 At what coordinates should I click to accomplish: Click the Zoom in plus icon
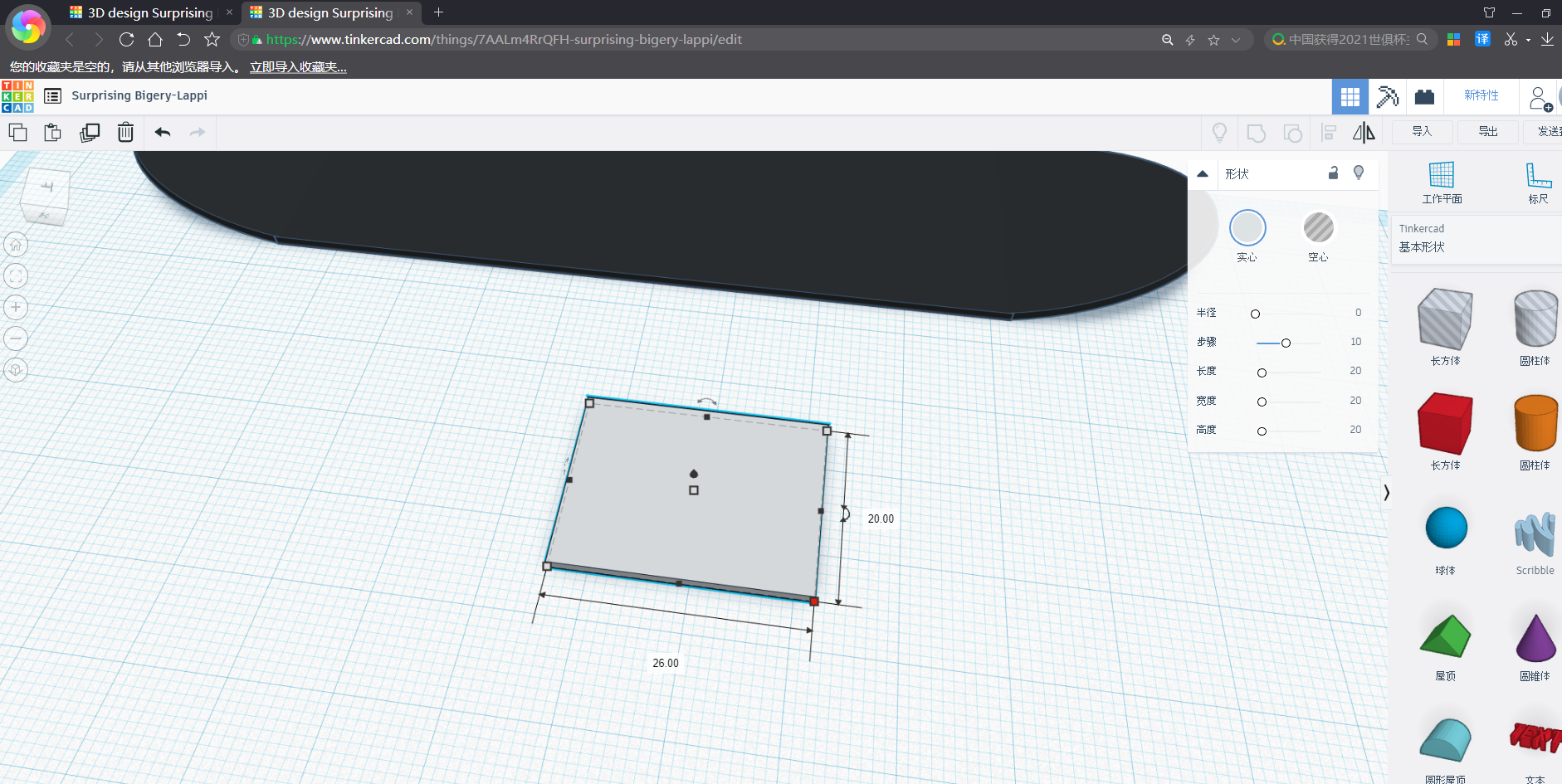16,308
